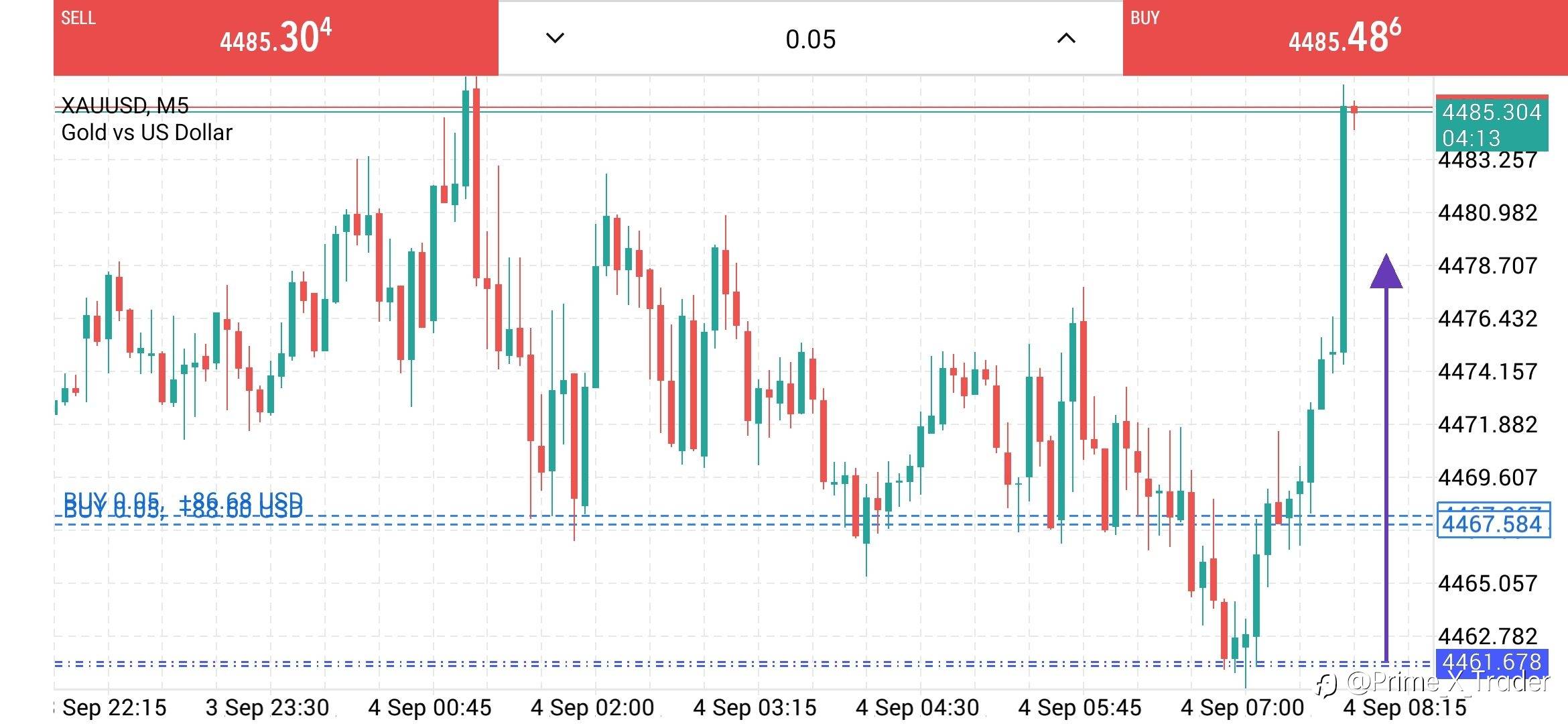Click the tall green breakout candle near 08:00
1568x724 pixels.
[x=1344, y=228]
